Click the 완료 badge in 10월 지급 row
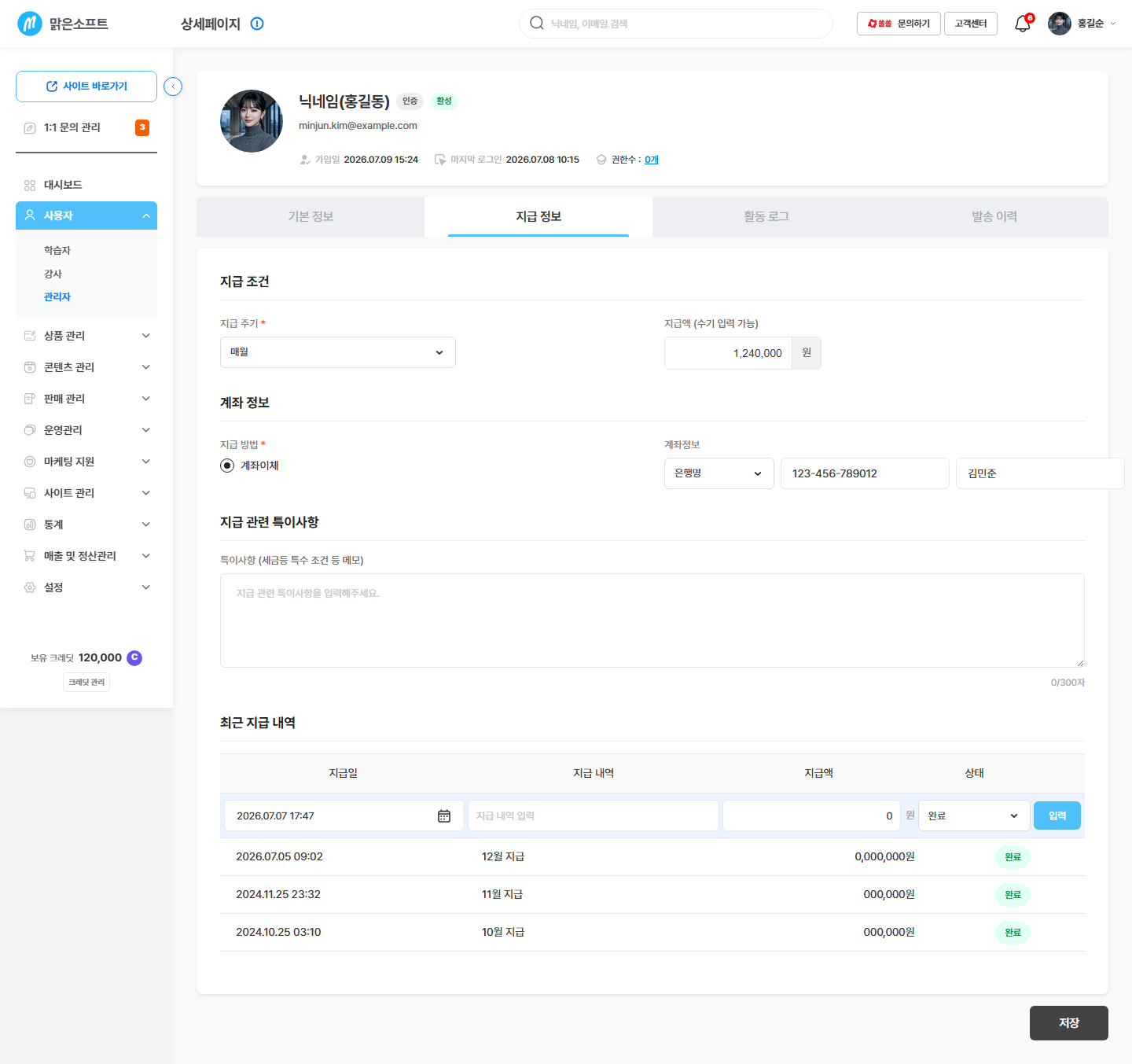Screen dimensions: 1132x1064 (x=1013, y=933)
